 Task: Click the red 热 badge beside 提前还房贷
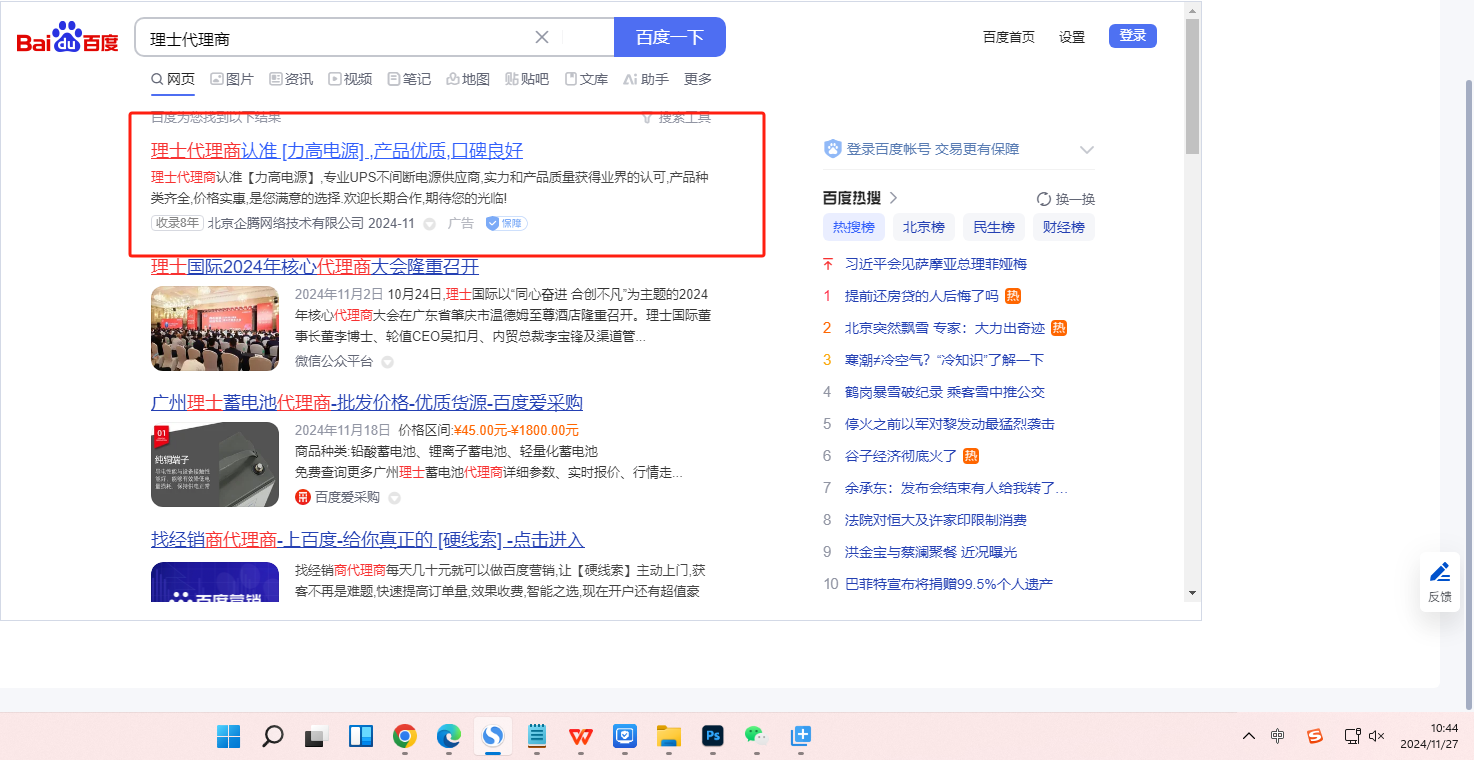click(1013, 296)
